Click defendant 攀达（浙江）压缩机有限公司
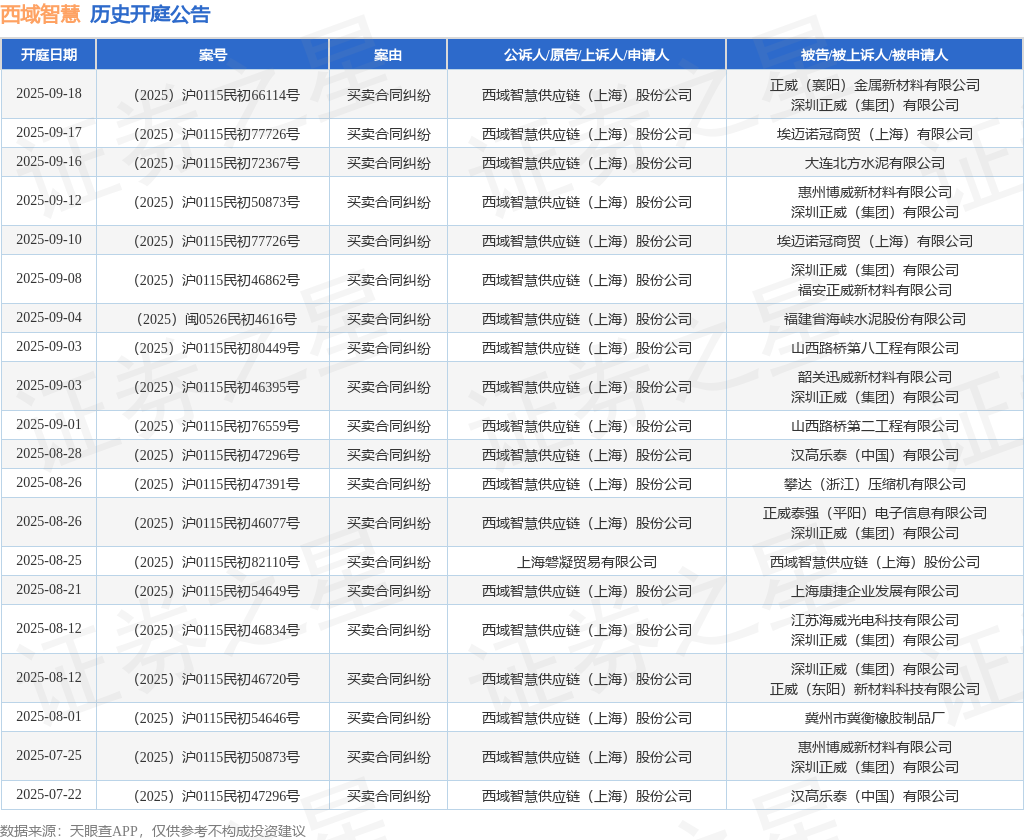 874,484
